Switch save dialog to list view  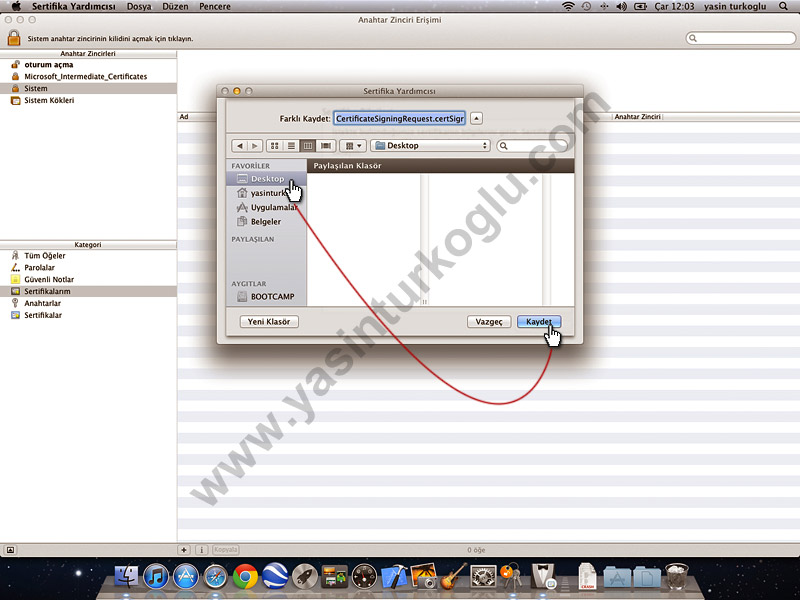pyautogui.click(x=291, y=145)
